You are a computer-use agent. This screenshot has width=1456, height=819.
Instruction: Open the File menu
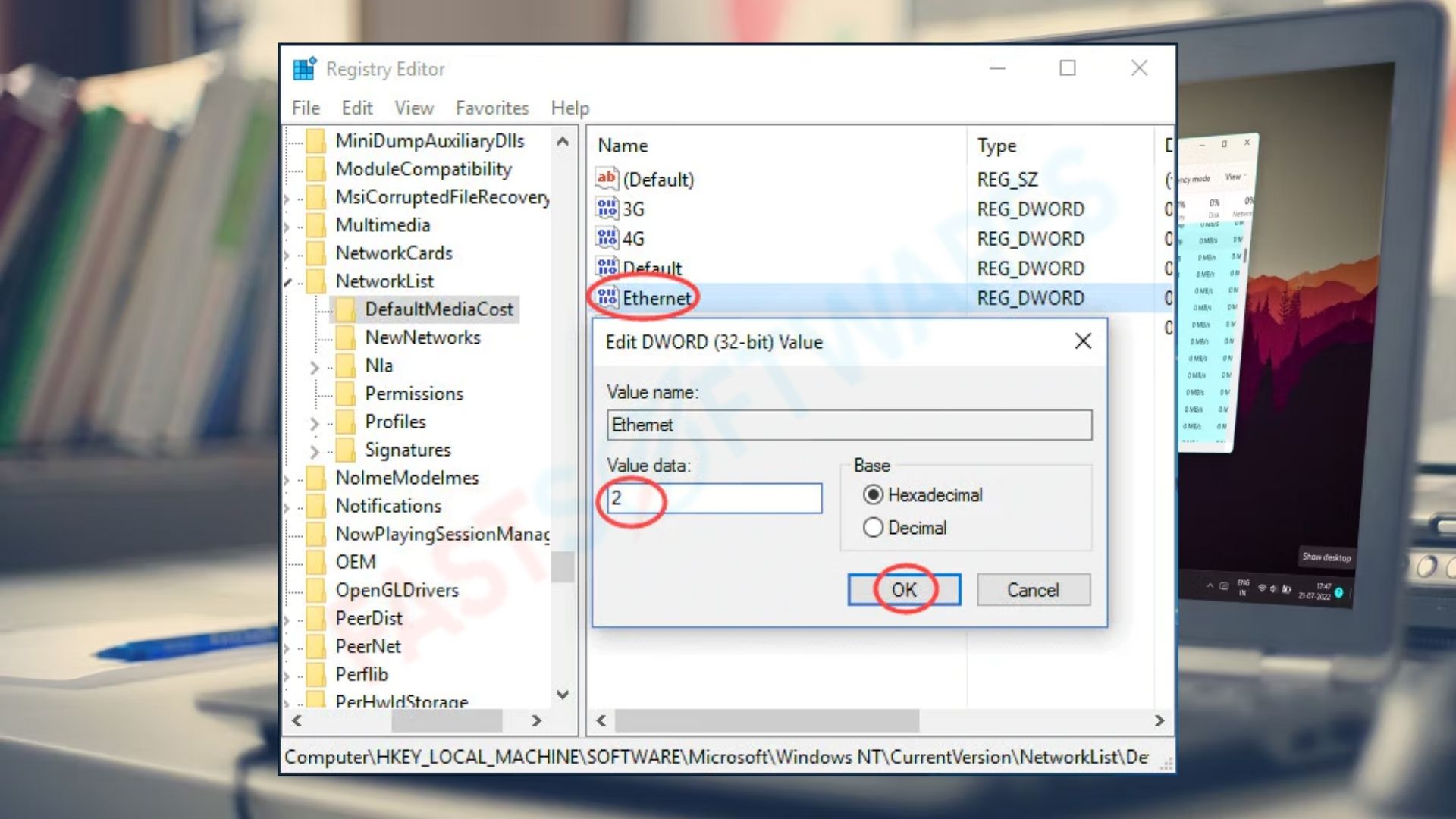click(306, 108)
